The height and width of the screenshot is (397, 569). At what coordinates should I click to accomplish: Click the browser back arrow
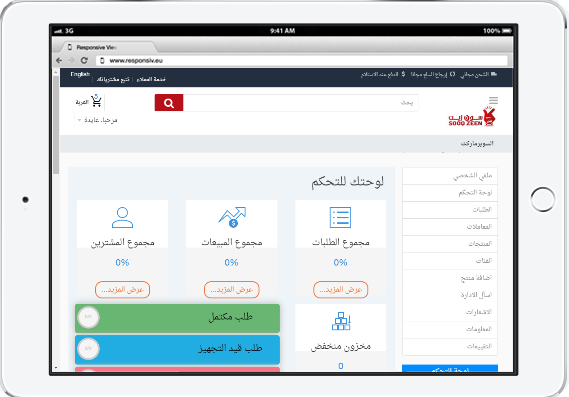[x=59, y=60]
